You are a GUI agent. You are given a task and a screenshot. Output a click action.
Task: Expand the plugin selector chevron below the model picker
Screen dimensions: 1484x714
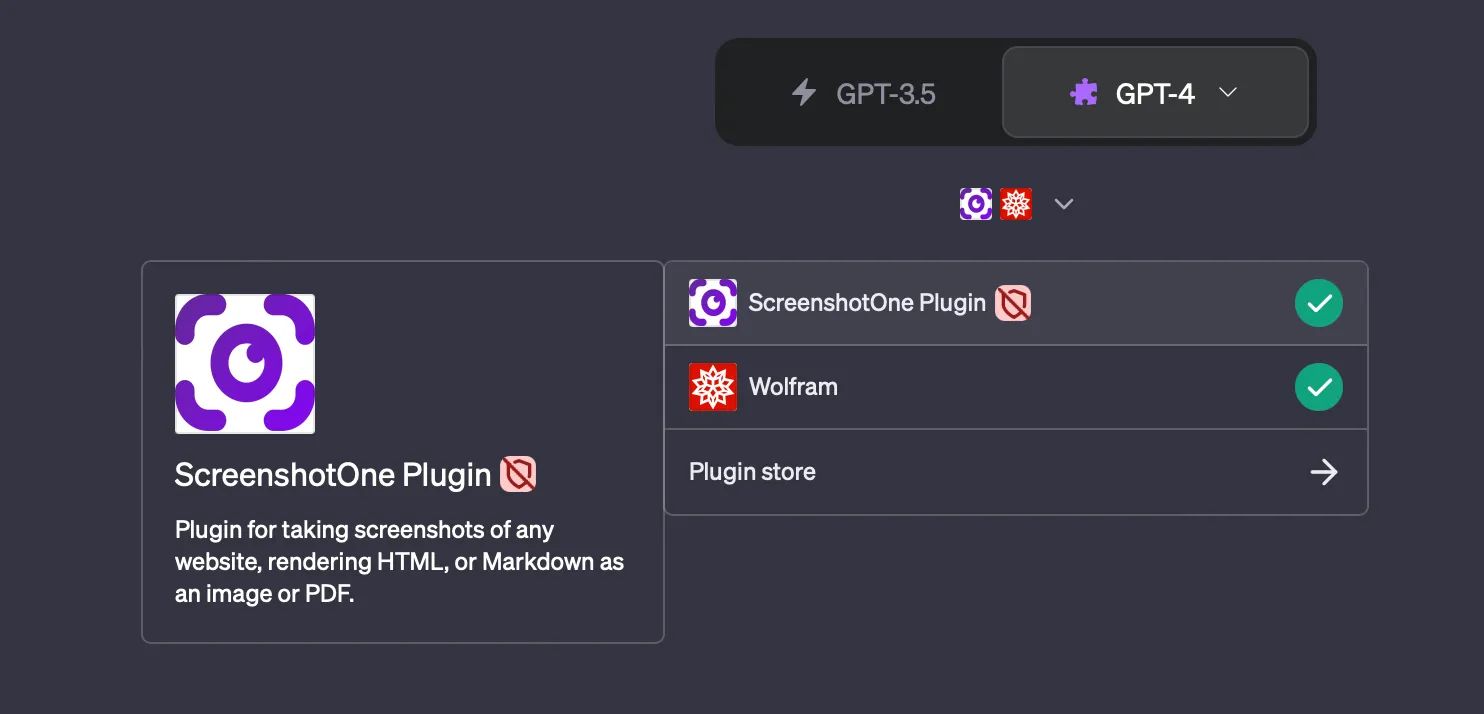click(1063, 203)
